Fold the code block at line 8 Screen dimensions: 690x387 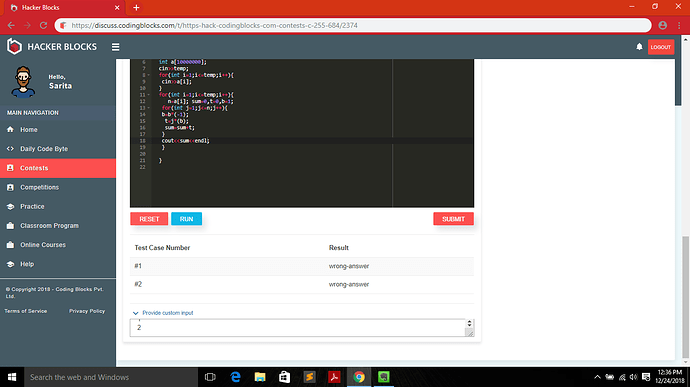point(149,75)
